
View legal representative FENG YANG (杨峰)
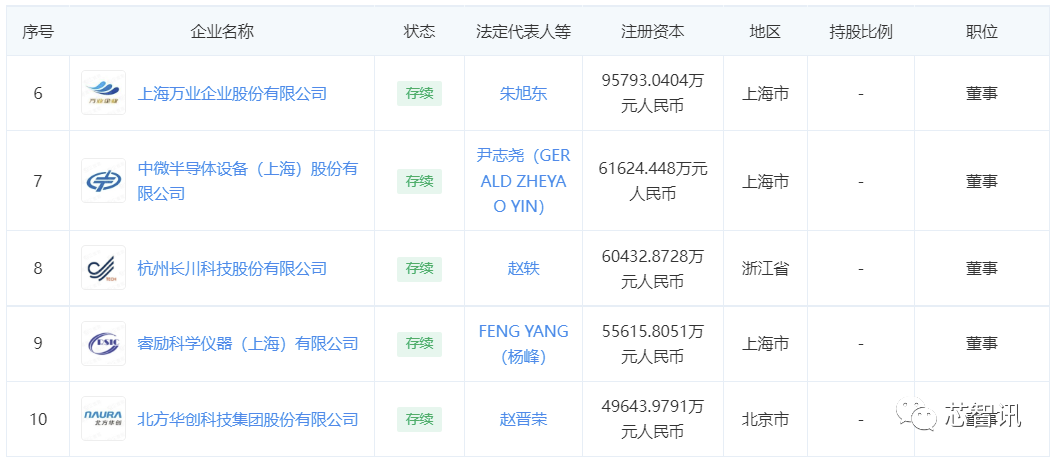[523, 344]
